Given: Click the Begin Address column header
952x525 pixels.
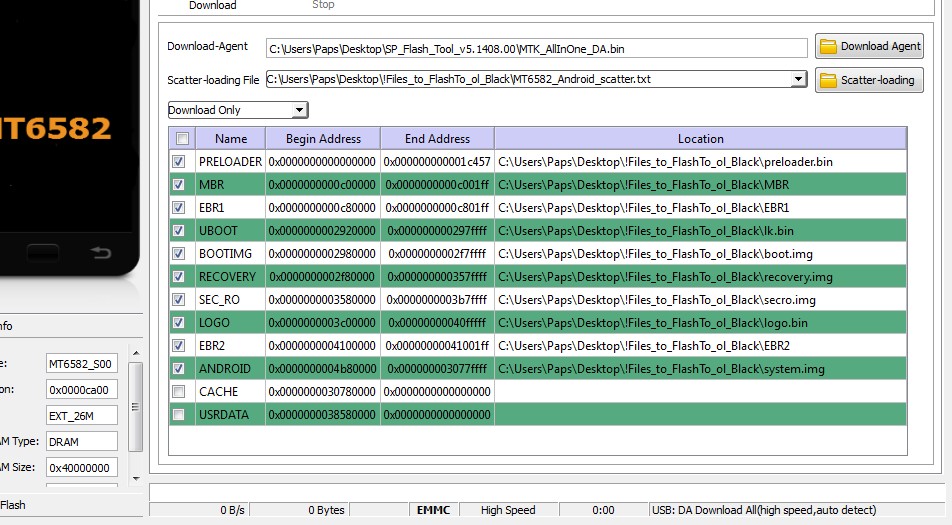Looking at the screenshot, I should [323, 139].
